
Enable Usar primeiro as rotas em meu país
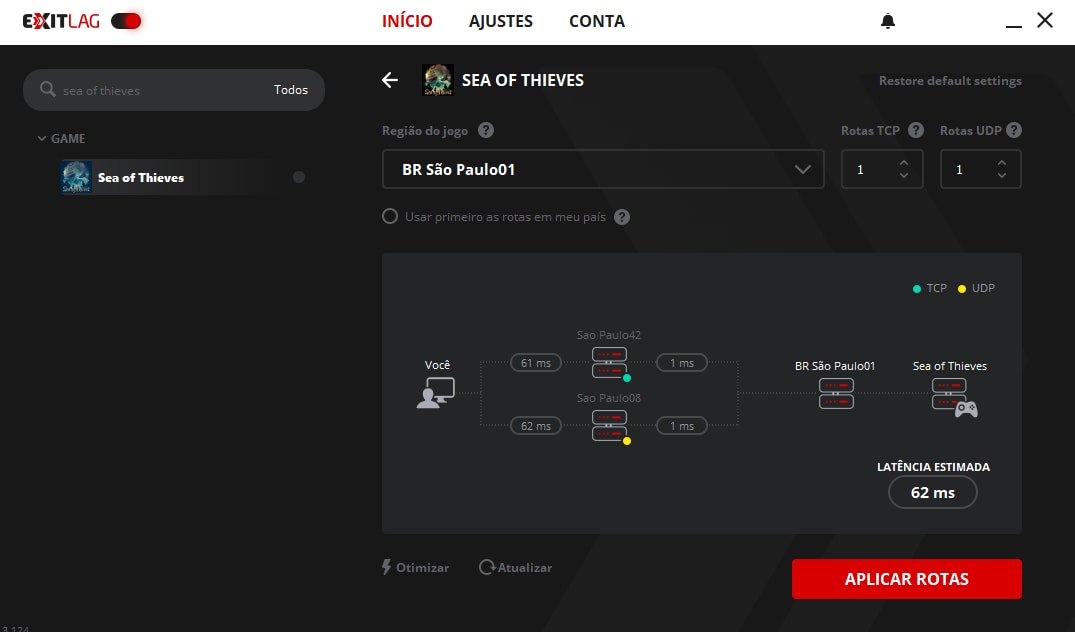tap(390, 217)
